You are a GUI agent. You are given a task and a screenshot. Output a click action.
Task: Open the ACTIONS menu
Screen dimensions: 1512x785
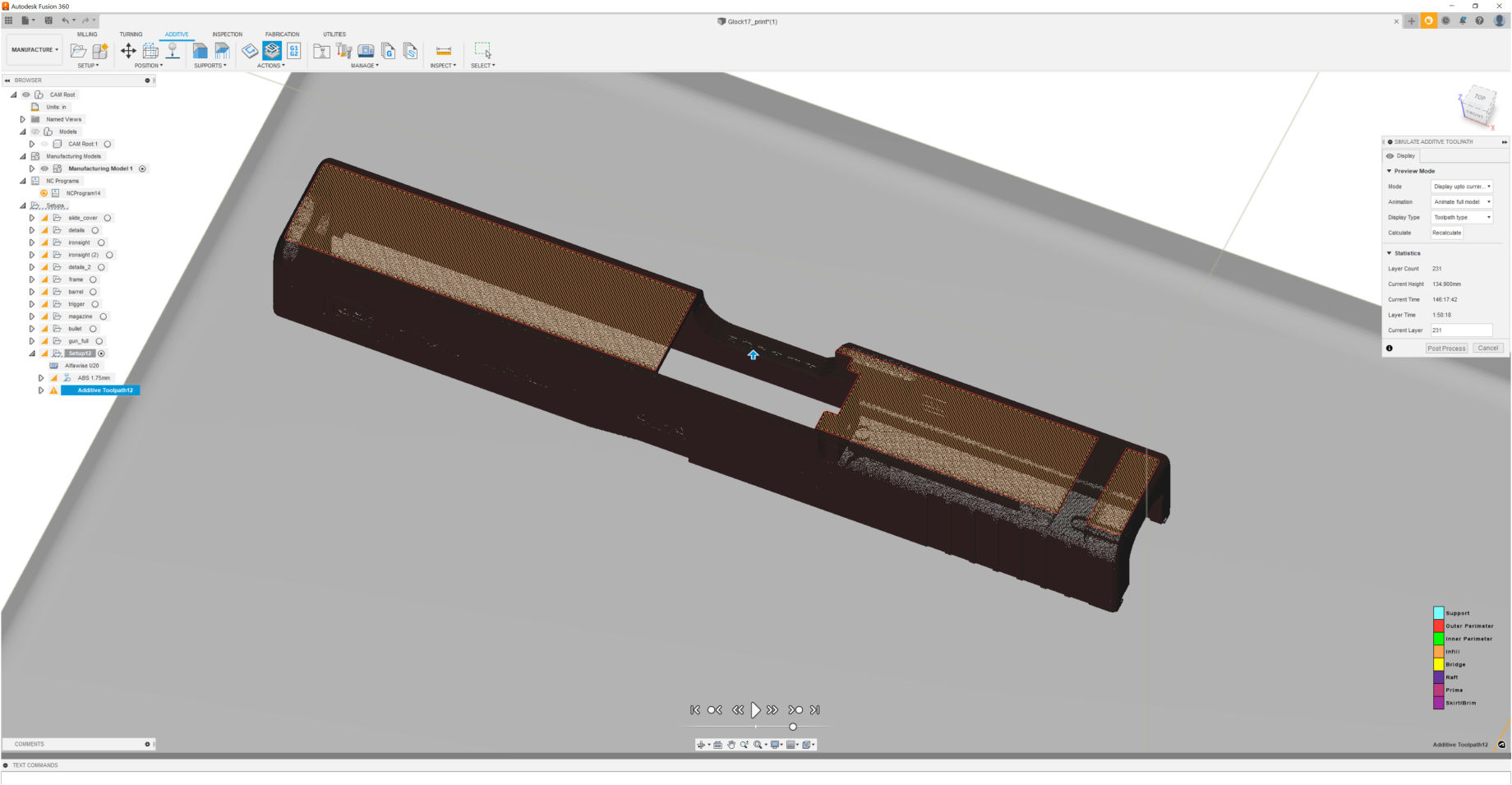tap(270, 66)
